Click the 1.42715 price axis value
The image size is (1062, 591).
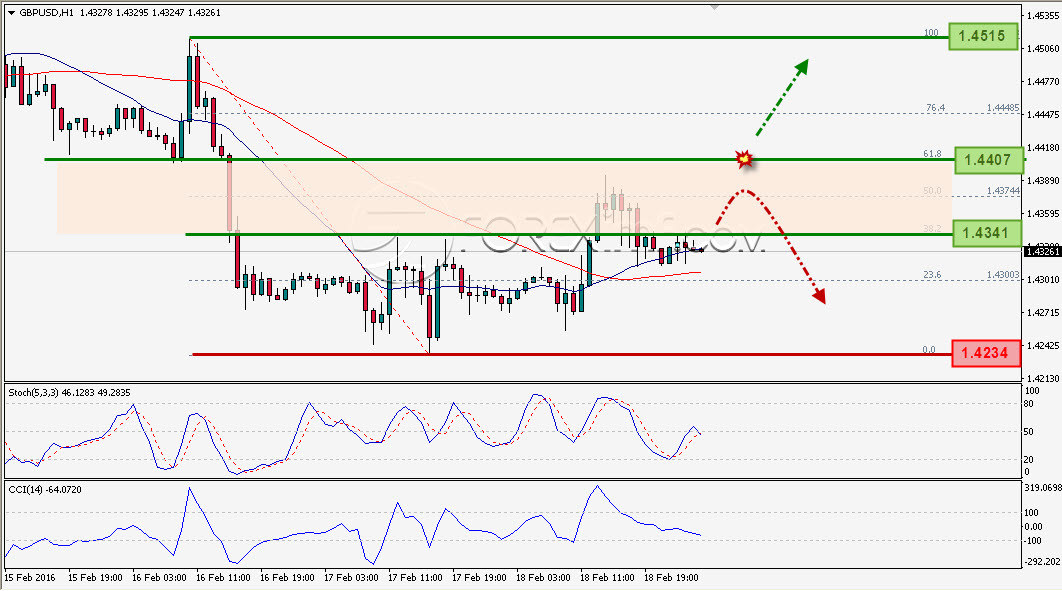pos(1044,313)
